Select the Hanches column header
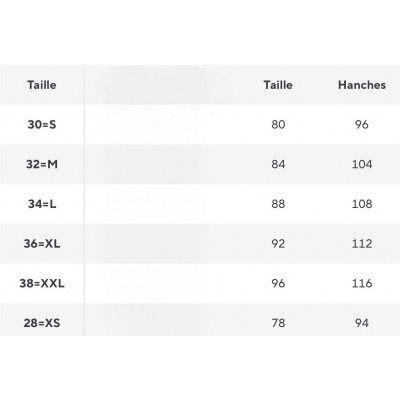Viewport: 400px width, 400px height. [362, 85]
